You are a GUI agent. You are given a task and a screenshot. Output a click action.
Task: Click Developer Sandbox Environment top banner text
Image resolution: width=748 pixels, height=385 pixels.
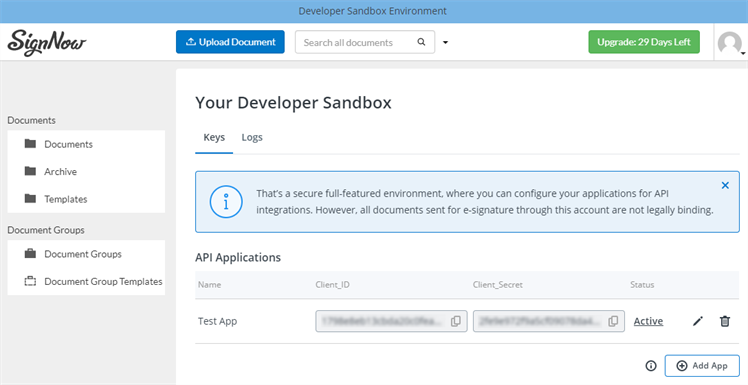[373, 11]
